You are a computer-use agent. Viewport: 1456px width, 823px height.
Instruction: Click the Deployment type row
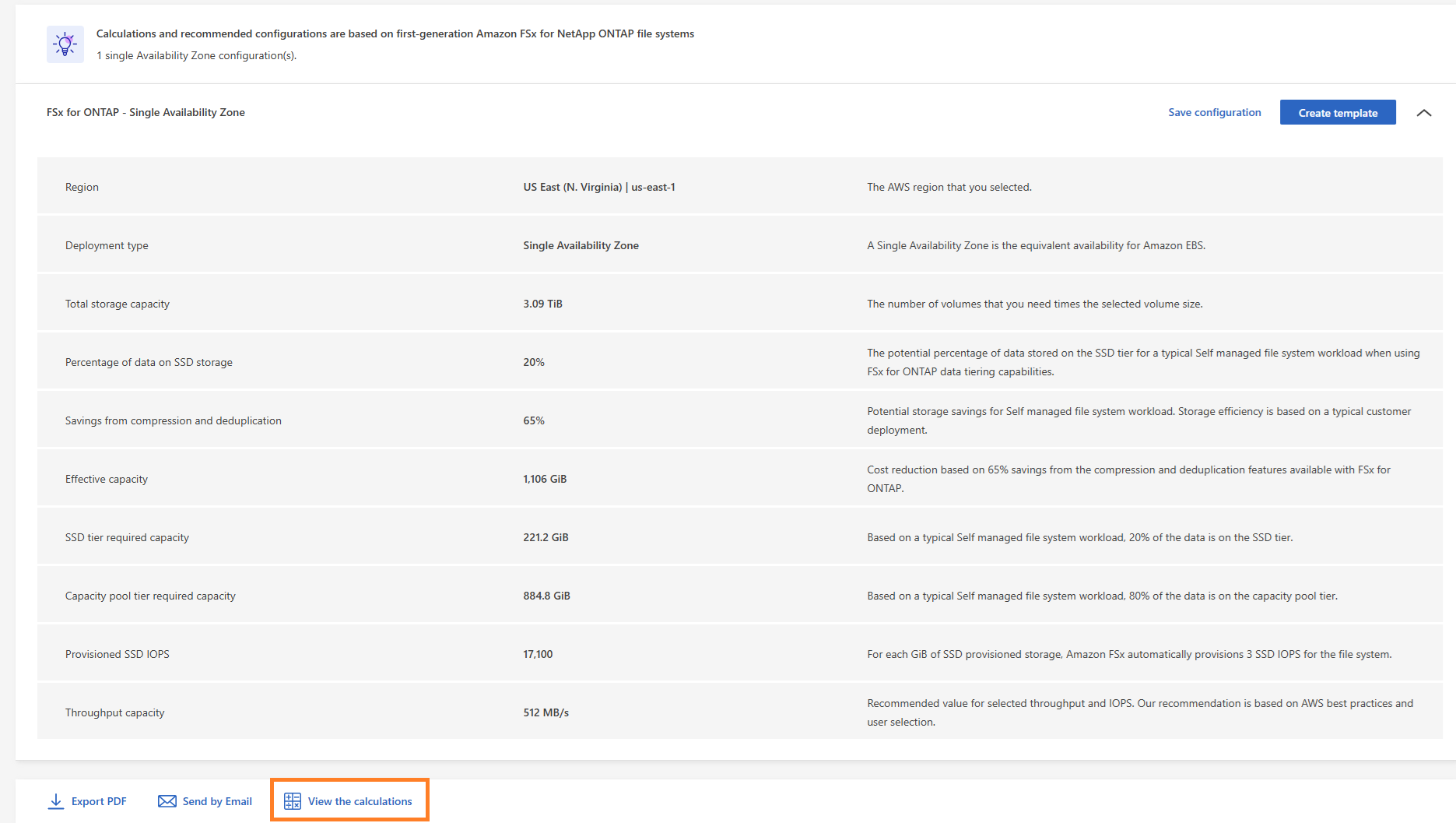[x=107, y=244]
